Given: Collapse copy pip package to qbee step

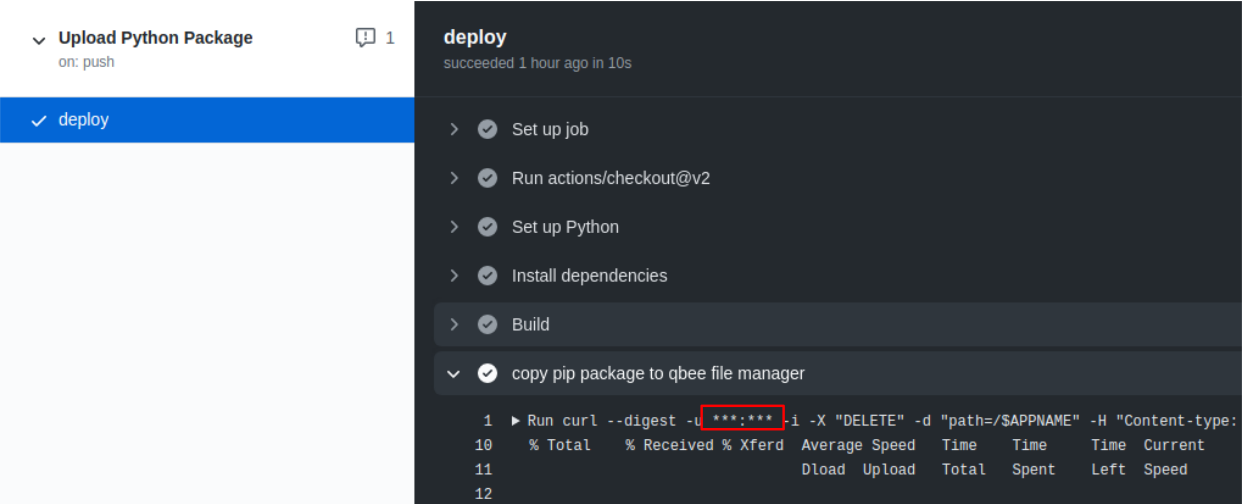Looking at the screenshot, I should pyautogui.click(x=454, y=373).
